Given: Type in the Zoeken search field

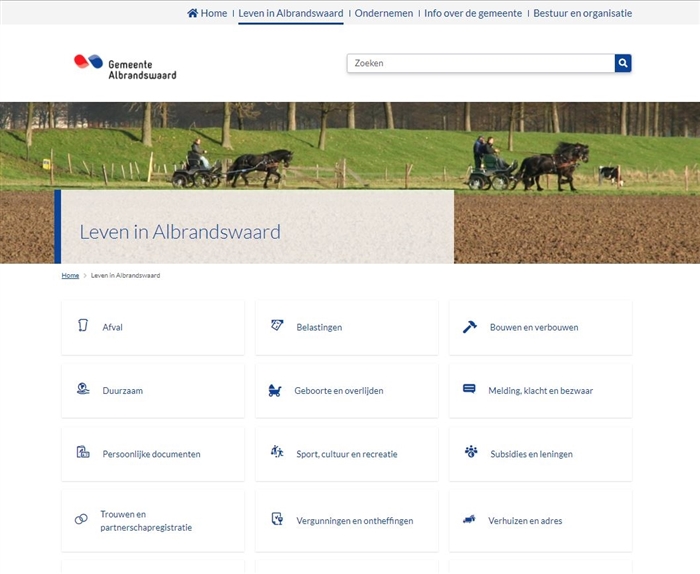Looking at the screenshot, I should click(x=480, y=63).
